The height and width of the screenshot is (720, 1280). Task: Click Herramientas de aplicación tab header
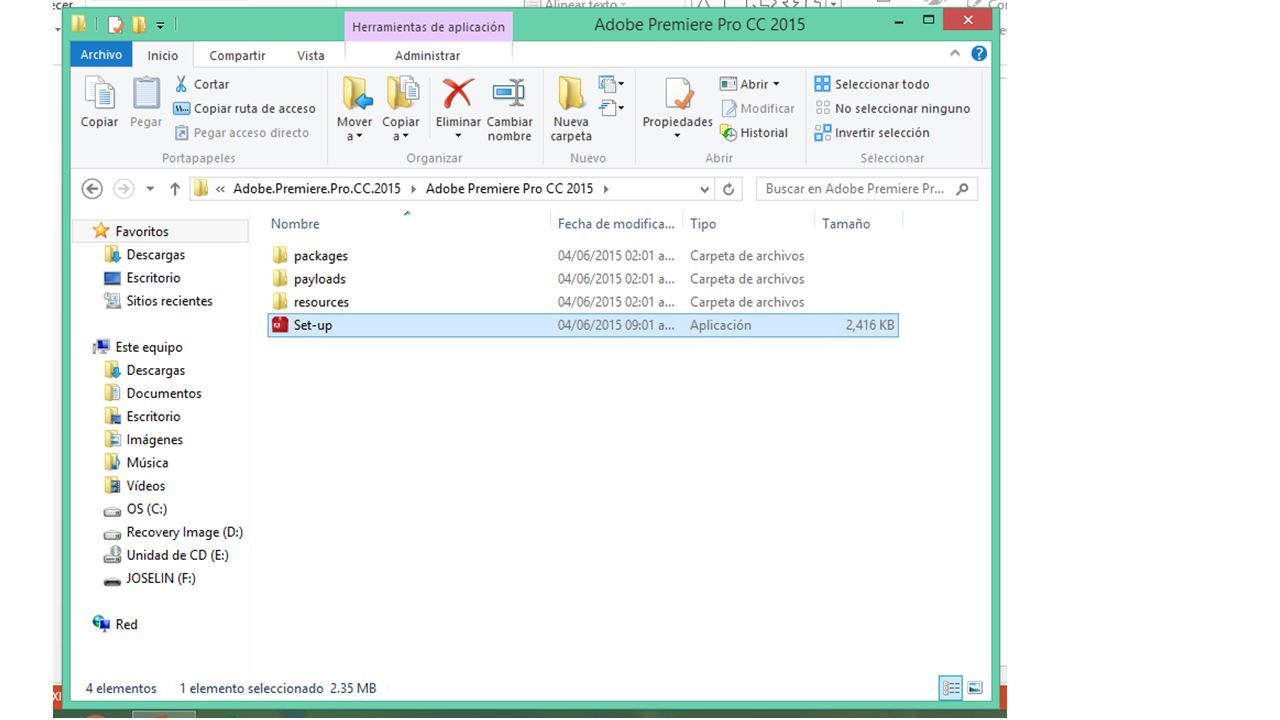[x=428, y=27]
